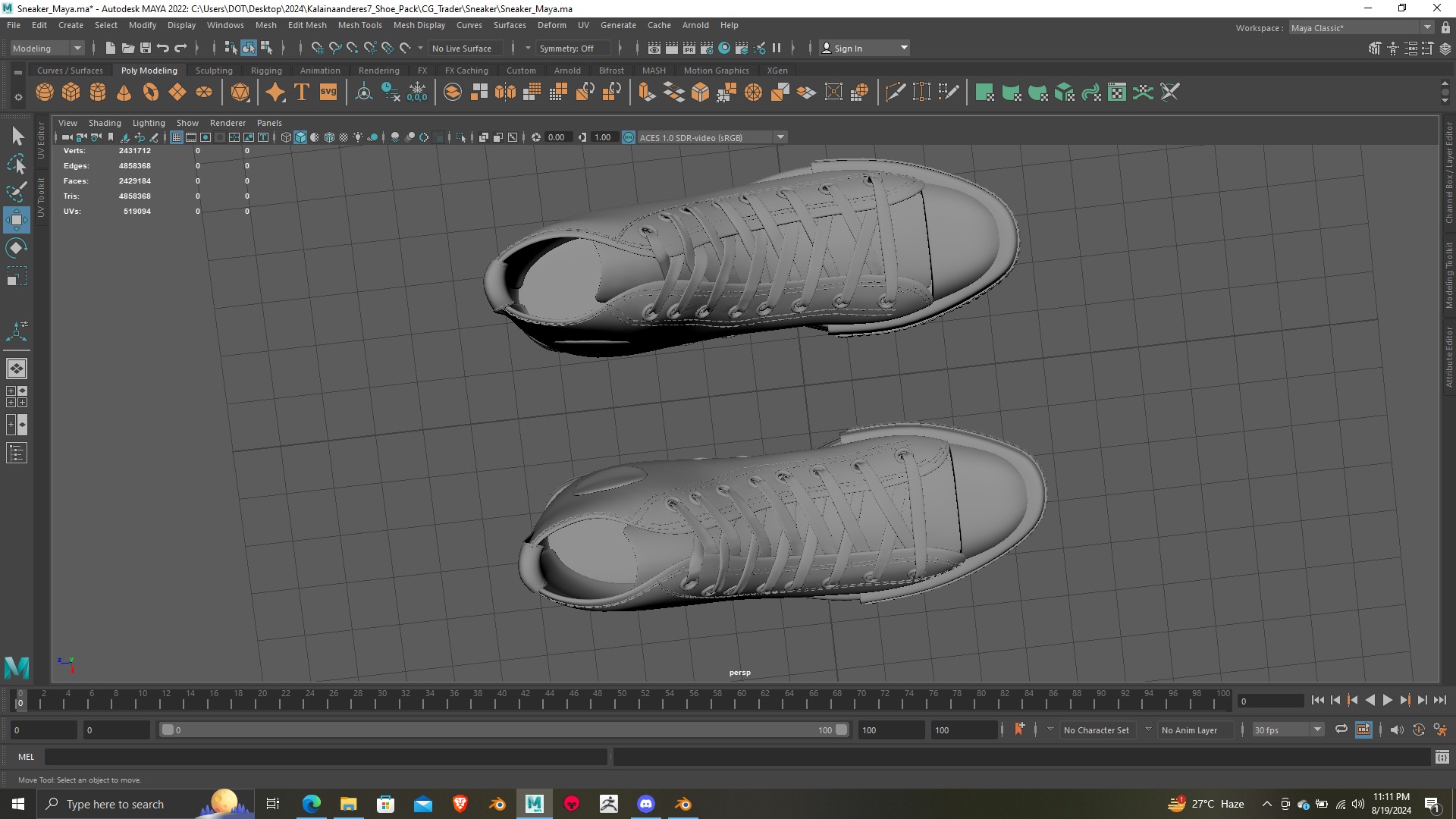Click the MEL command input field
Viewport: 1456px width, 819px height.
click(x=326, y=757)
